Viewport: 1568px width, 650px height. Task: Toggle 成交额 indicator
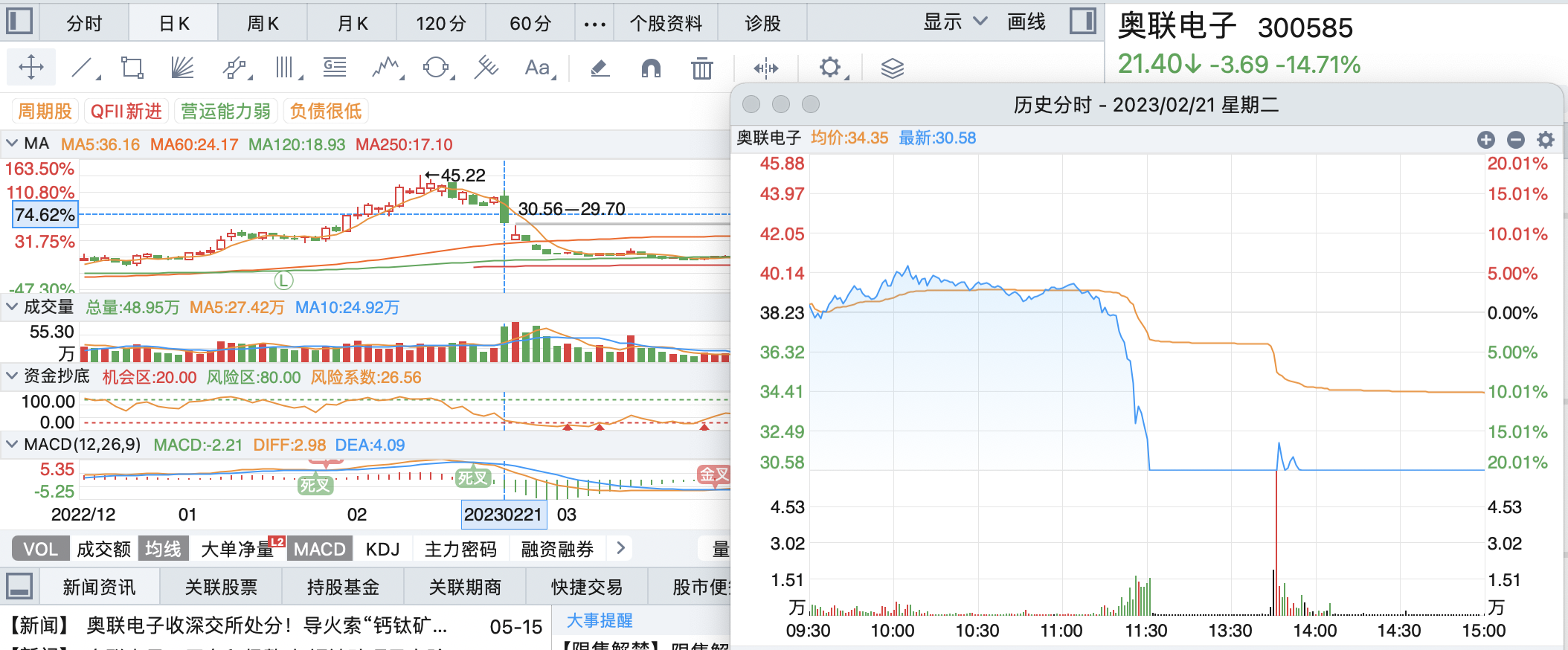coord(104,549)
